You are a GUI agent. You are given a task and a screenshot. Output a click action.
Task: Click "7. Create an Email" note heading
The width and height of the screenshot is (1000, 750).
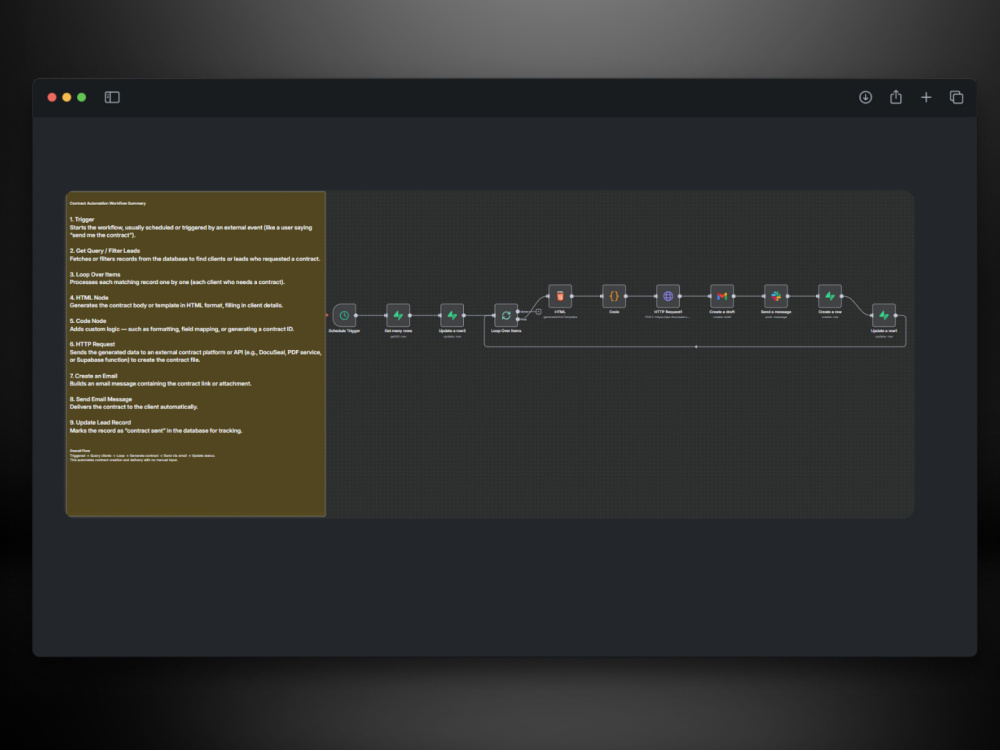[x=94, y=376]
